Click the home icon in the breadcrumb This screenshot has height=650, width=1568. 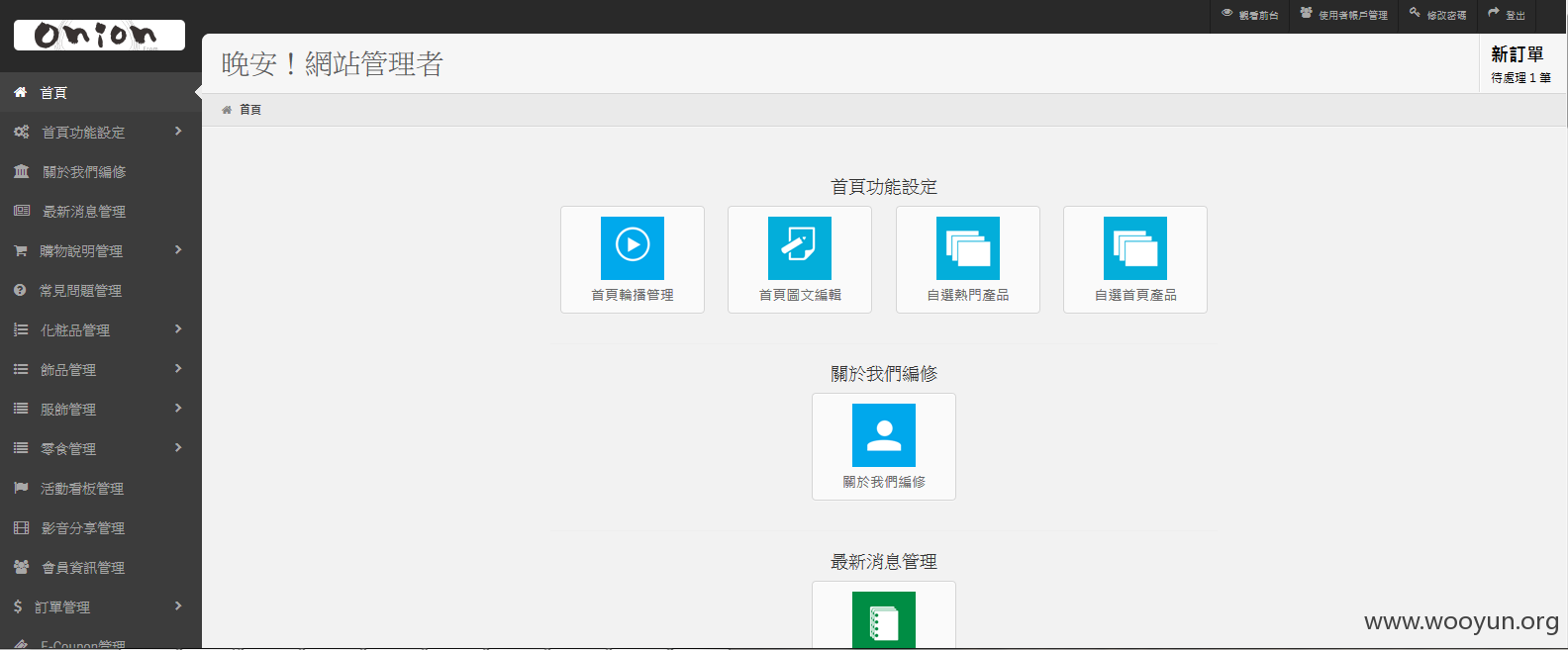[227, 110]
